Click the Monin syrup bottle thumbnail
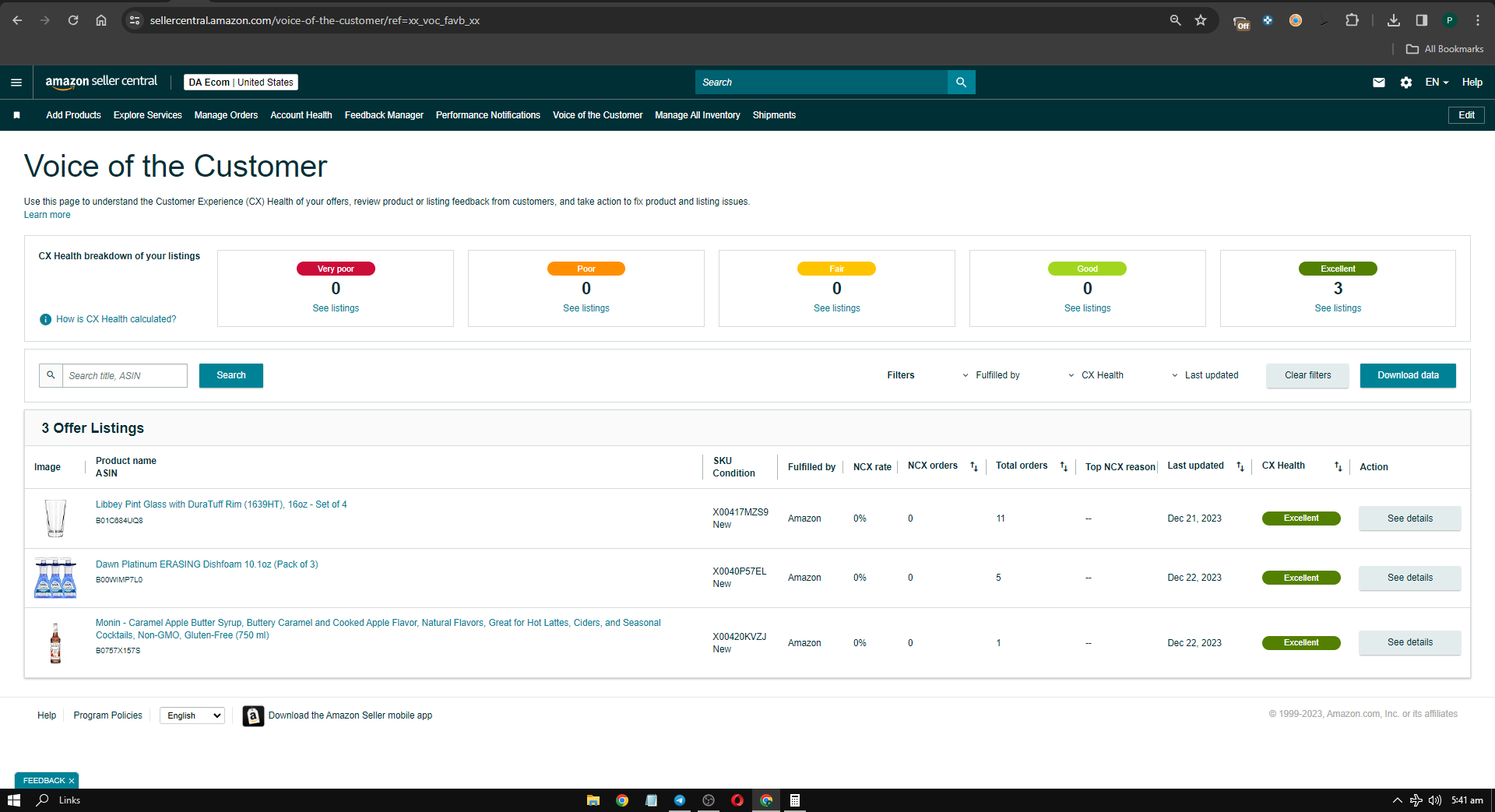Viewport: 1495px width, 812px height. point(55,643)
